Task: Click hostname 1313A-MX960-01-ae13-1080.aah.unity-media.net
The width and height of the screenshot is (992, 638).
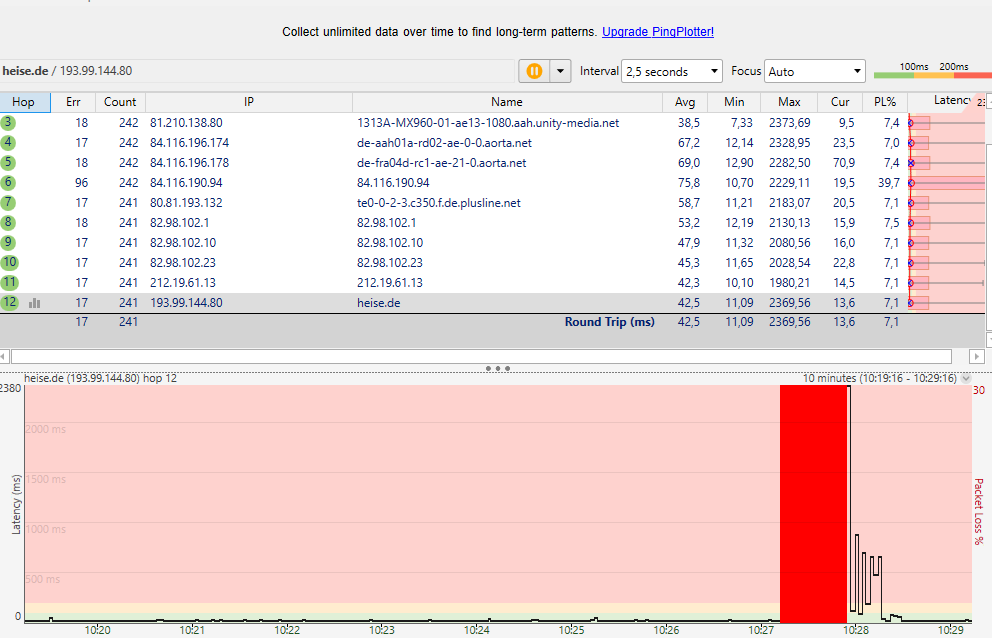Action: point(488,123)
